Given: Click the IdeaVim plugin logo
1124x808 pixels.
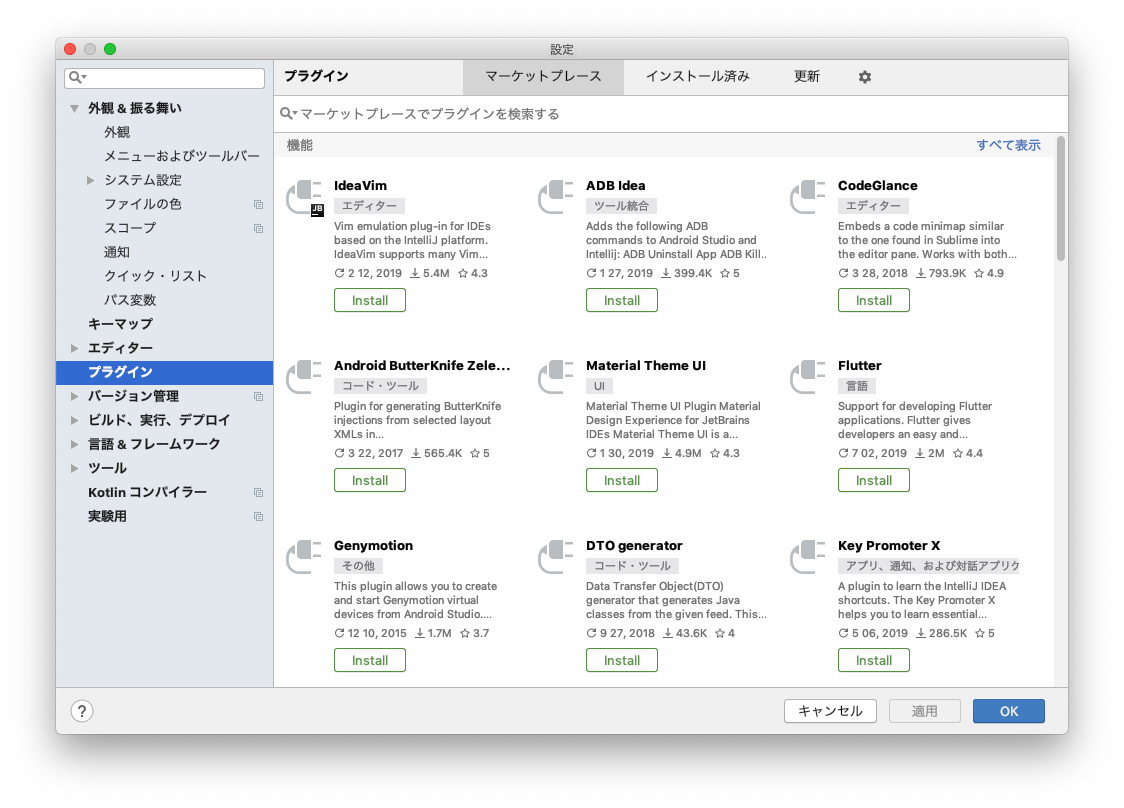Looking at the screenshot, I should pyautogui.click(x=303, y=198).
